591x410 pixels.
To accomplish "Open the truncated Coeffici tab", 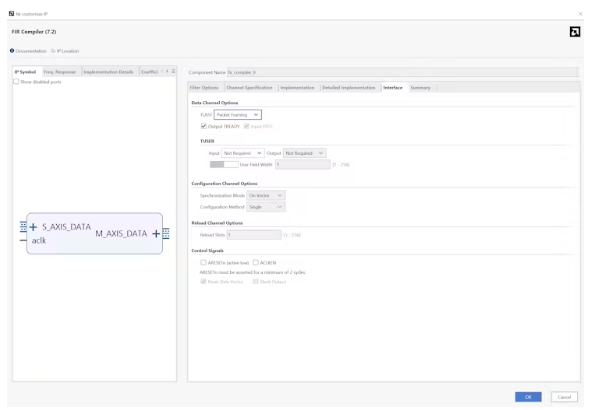I will click(x=149, y=72).
